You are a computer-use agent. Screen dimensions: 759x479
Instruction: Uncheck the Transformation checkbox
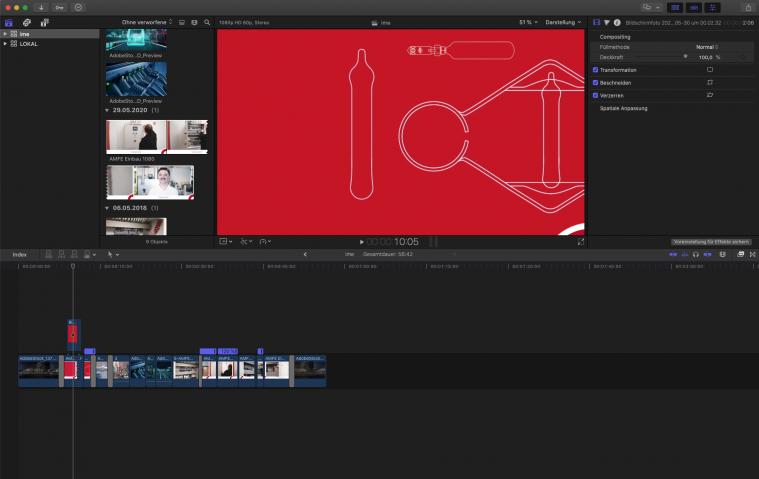pyautogui.click(x=596, y=70)
